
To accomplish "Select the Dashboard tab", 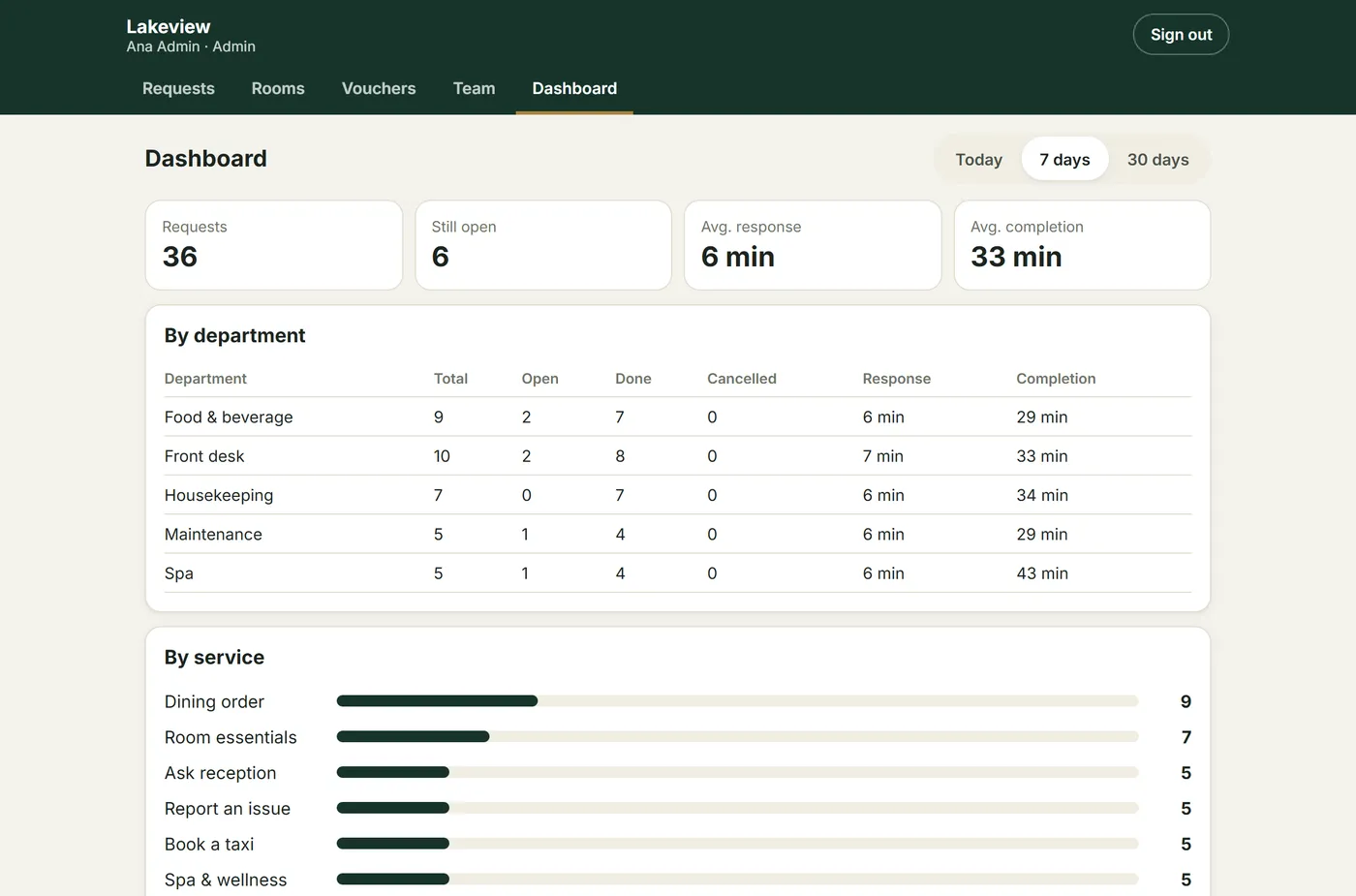I will point(574,88).
